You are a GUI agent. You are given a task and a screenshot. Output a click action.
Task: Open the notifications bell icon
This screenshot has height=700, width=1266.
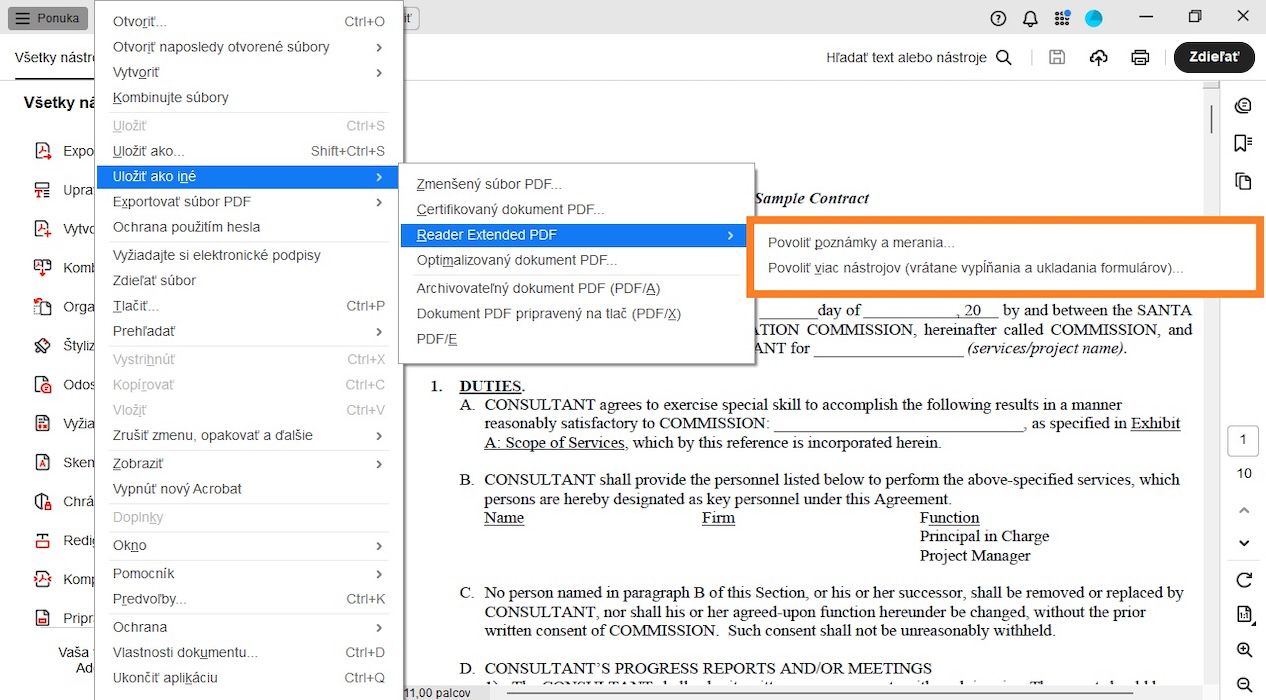point(1030,18)
